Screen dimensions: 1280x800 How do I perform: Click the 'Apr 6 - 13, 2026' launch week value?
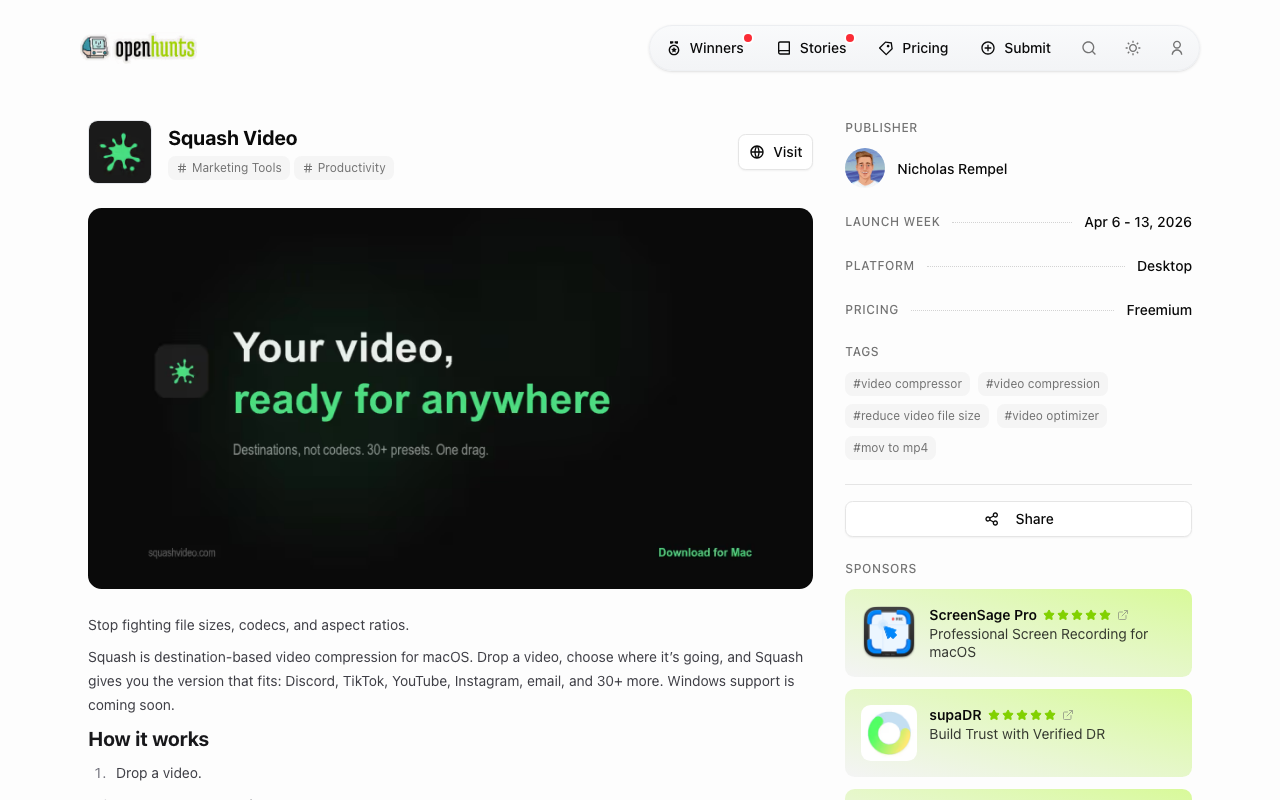(x=1138, y=222)
